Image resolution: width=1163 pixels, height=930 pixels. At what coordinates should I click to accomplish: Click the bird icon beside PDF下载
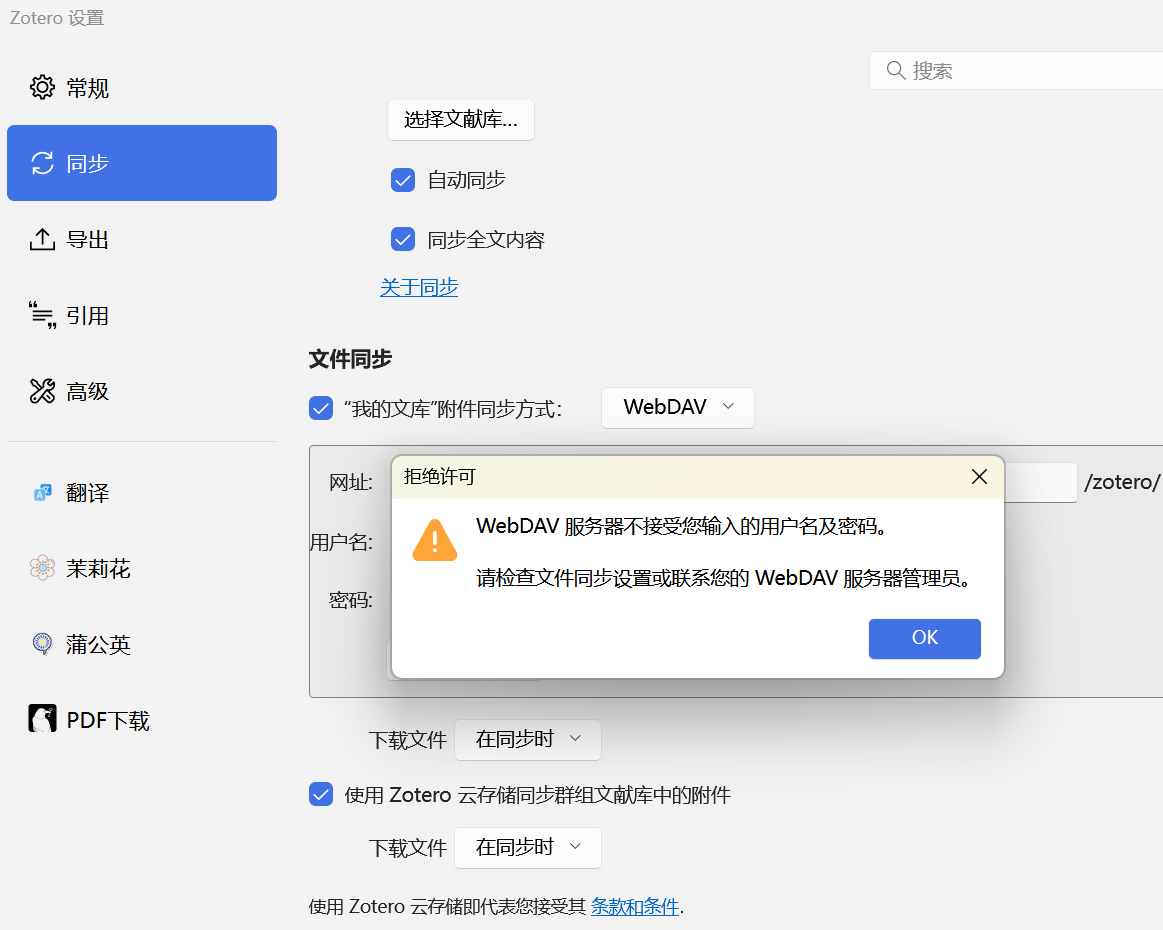pyautogui.click(x=42, y=719)
